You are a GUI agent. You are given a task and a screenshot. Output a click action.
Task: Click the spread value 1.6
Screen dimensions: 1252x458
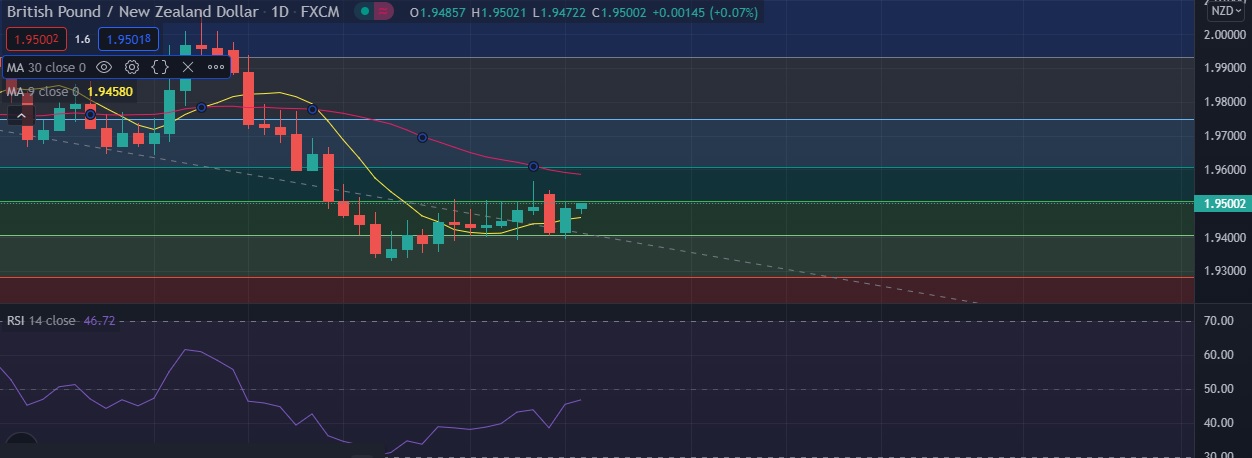pyautogui.click(x=82, y=39)
